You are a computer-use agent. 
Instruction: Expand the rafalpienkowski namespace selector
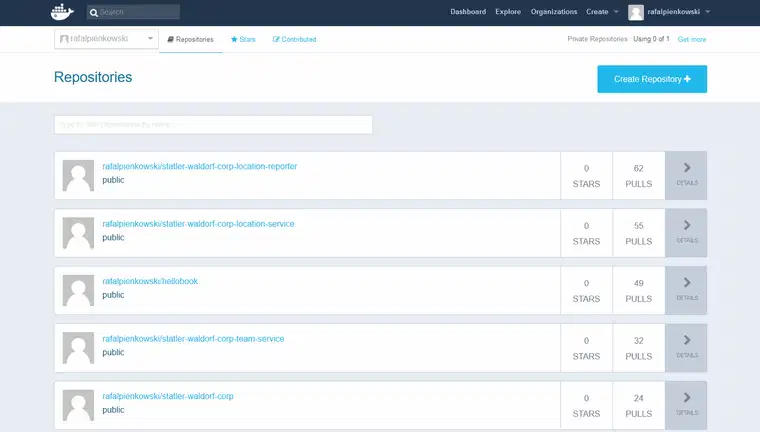pos(106,39)
